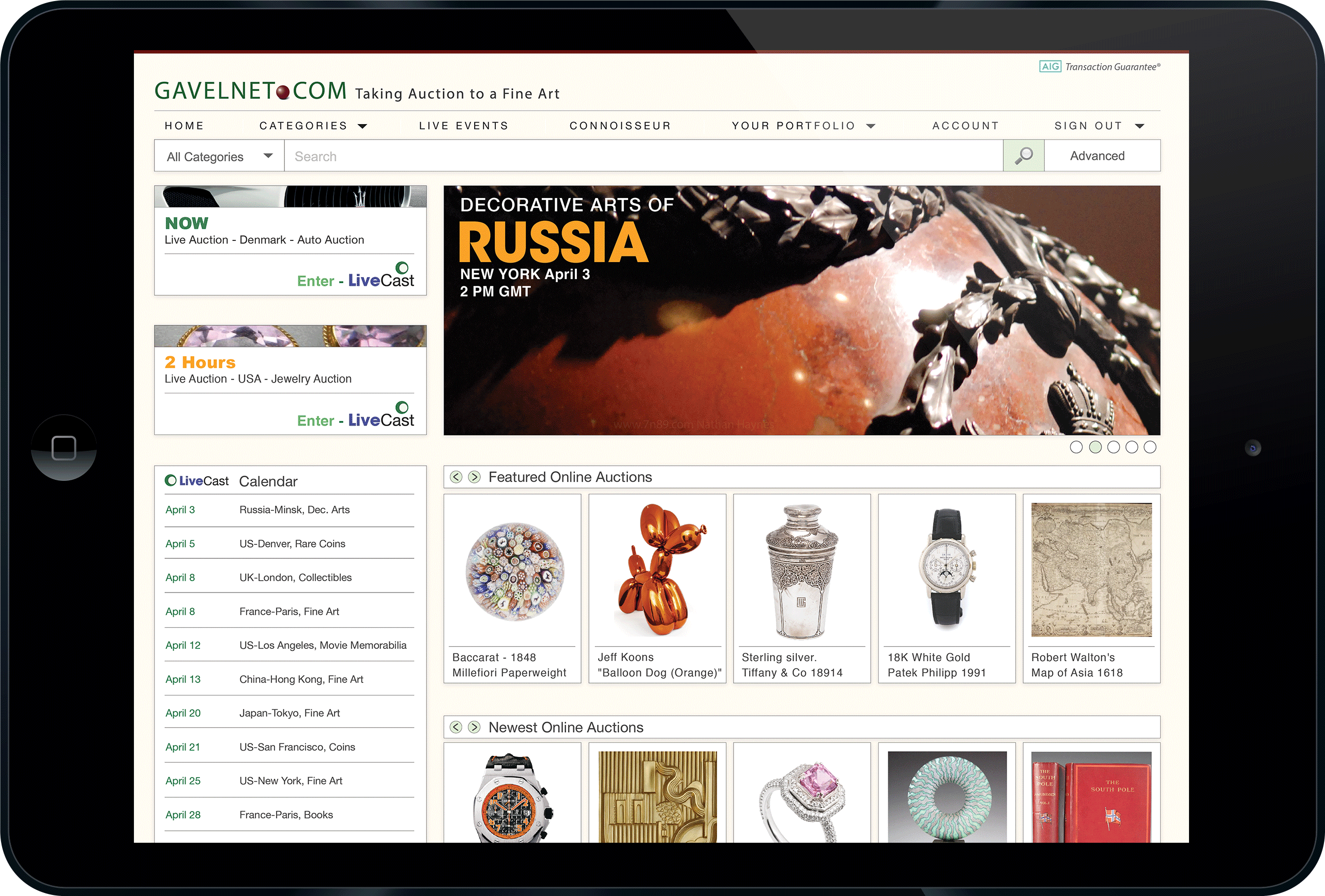Click the AIG Transaction Guarantee badge

(1099, 67)
